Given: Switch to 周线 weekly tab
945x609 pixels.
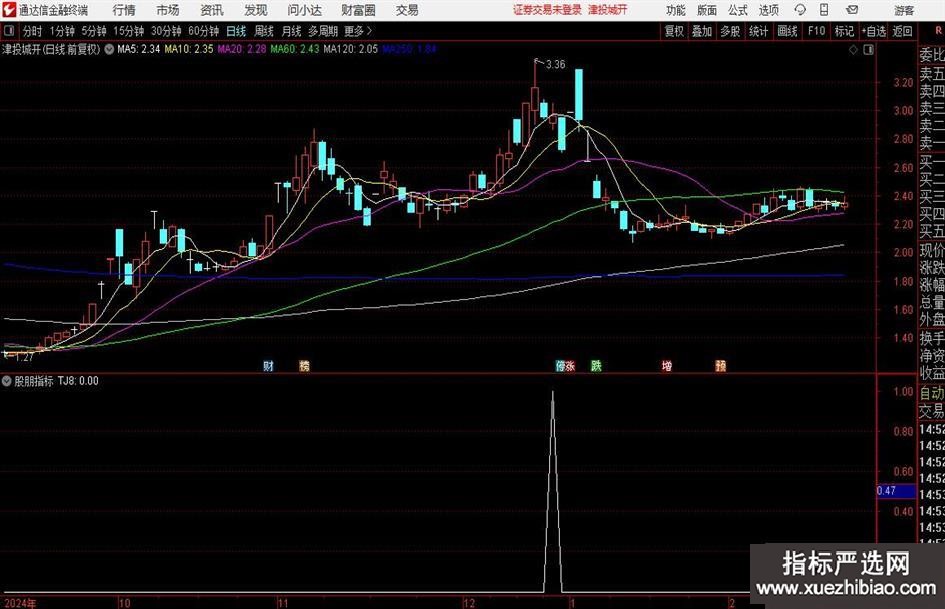Looking at the screenshot, I should 264,31.
